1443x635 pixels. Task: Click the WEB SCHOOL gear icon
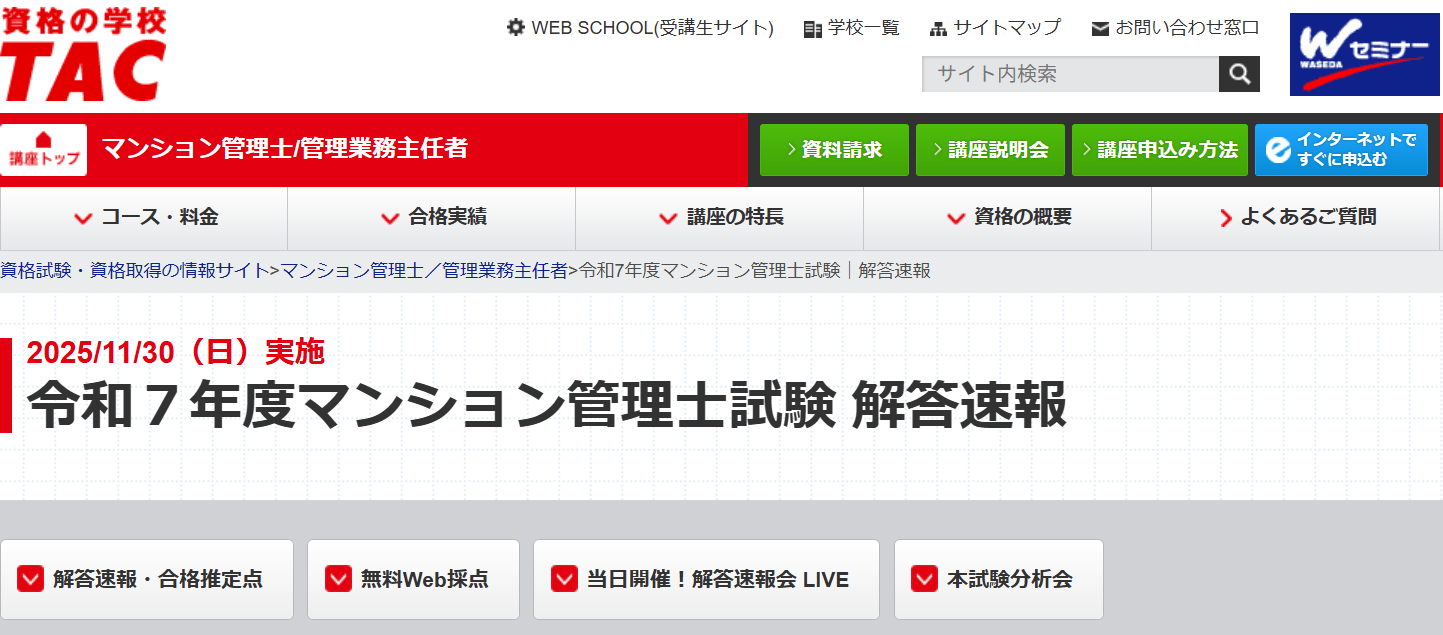pyautogui.click(x=516, y=28)
